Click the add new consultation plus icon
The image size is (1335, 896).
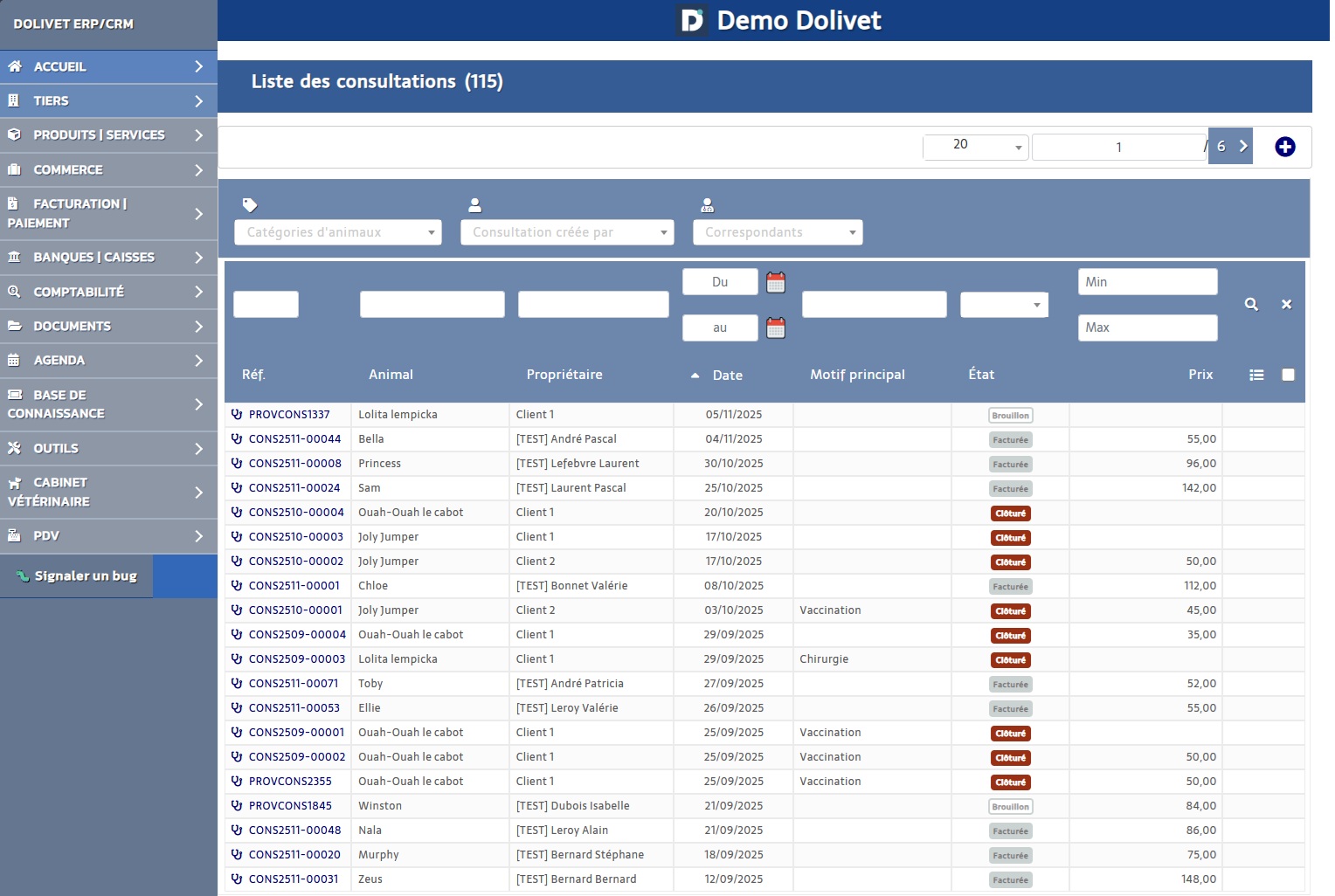point(1284,147)
